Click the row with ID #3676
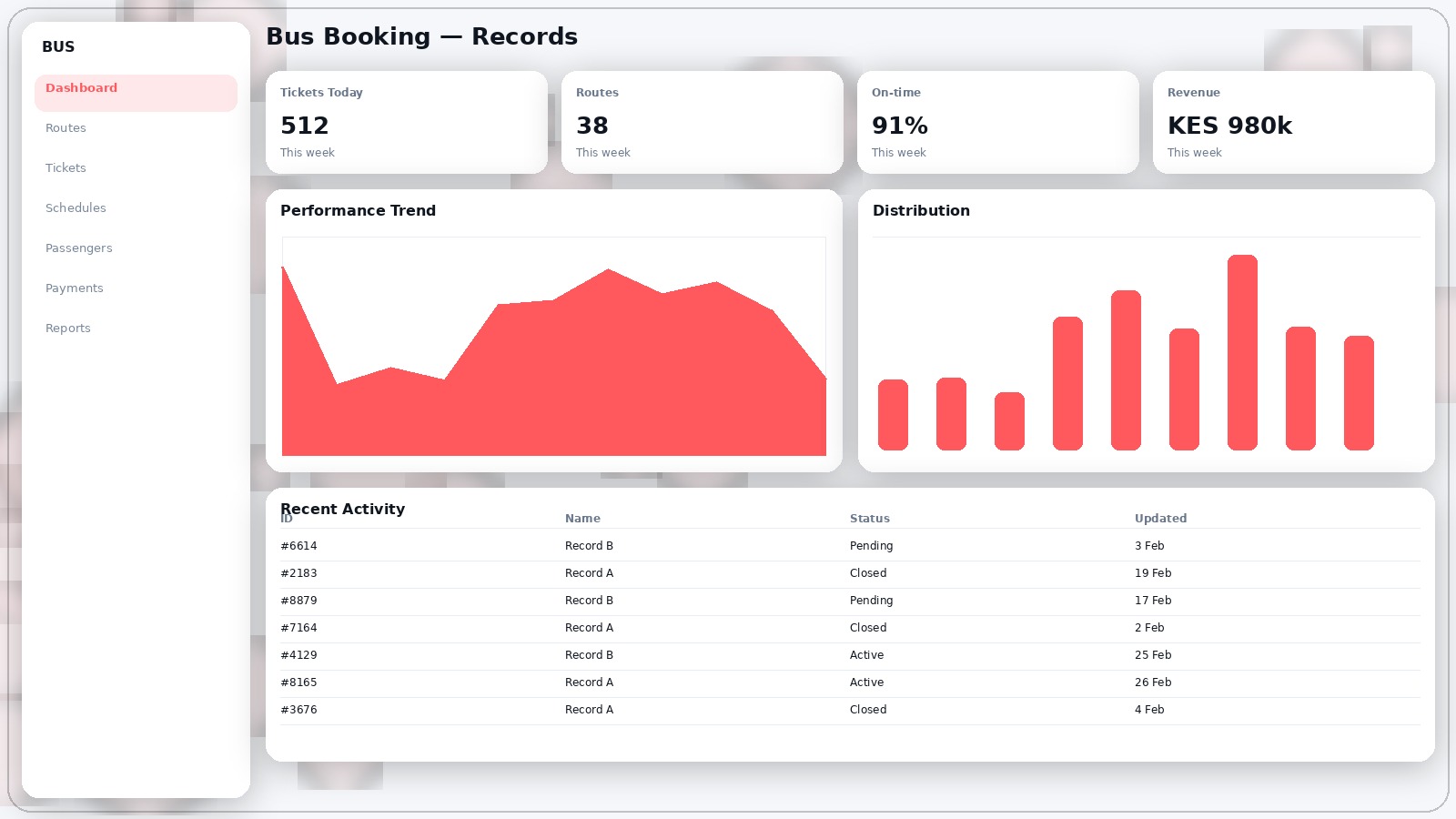 [849, 710]
